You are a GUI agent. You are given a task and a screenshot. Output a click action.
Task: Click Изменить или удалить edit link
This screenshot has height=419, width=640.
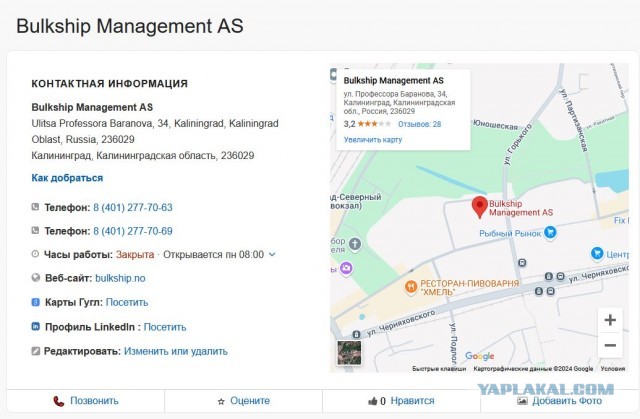click(176, 351)
